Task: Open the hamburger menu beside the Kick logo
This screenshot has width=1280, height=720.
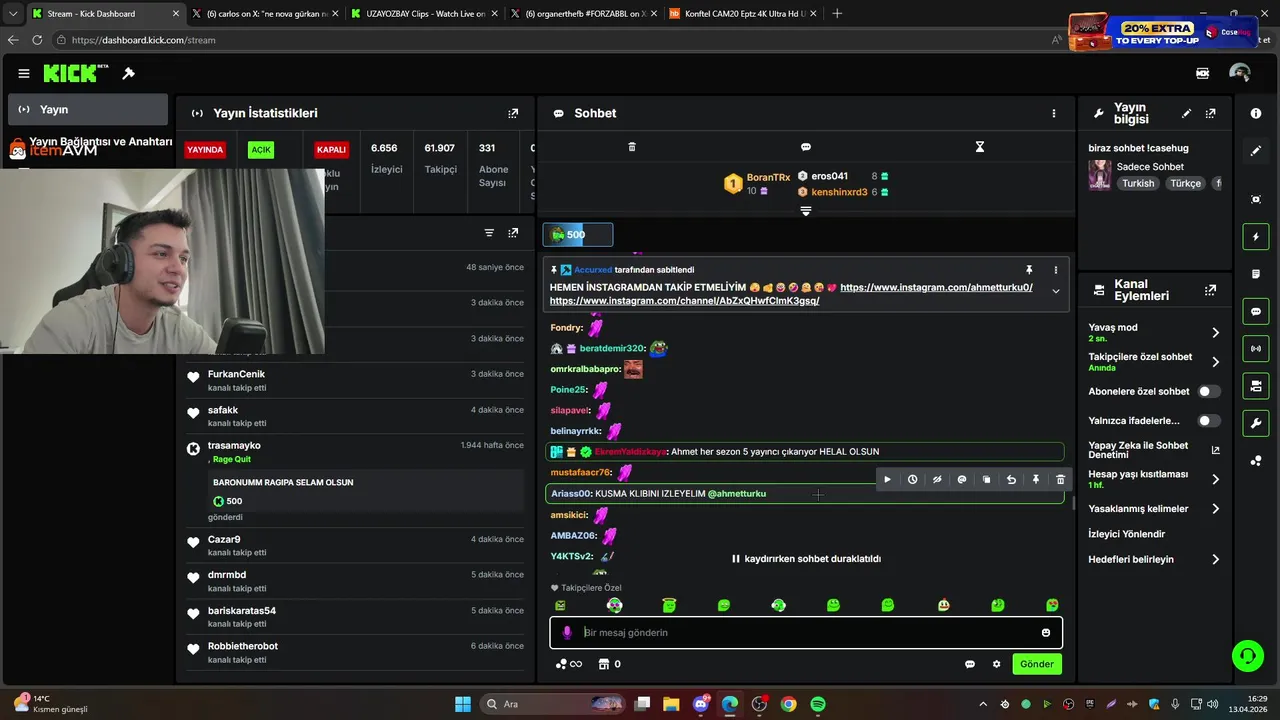Action: click(x=24, y=73)
